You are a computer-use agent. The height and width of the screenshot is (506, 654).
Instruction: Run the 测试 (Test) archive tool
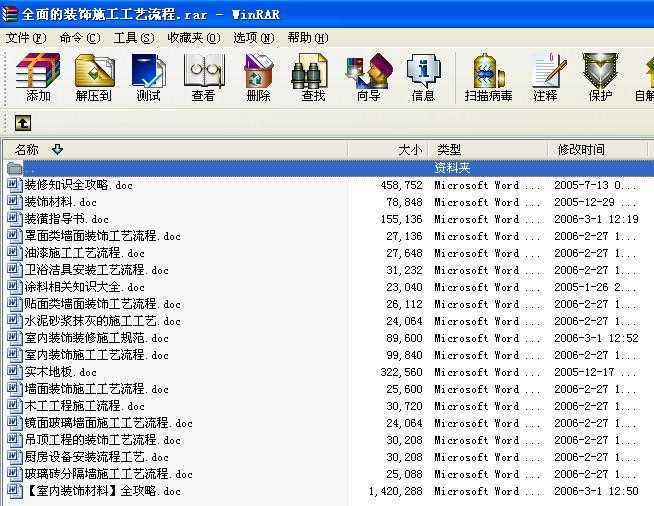click(x=148, y=77)
